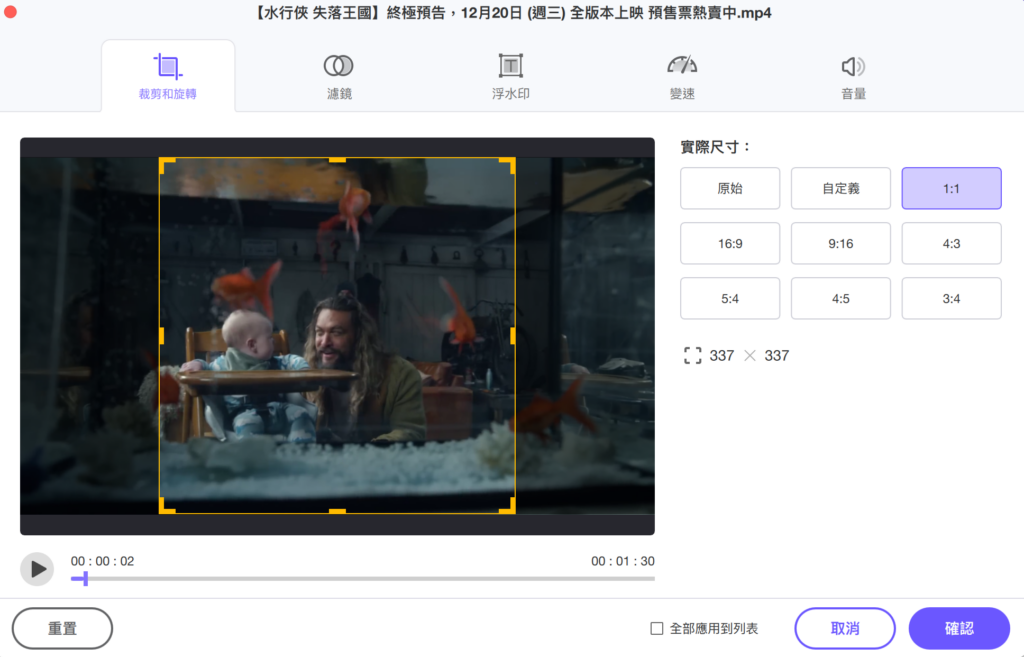
Task: Close the window with the red button
Action: point(10,12)
